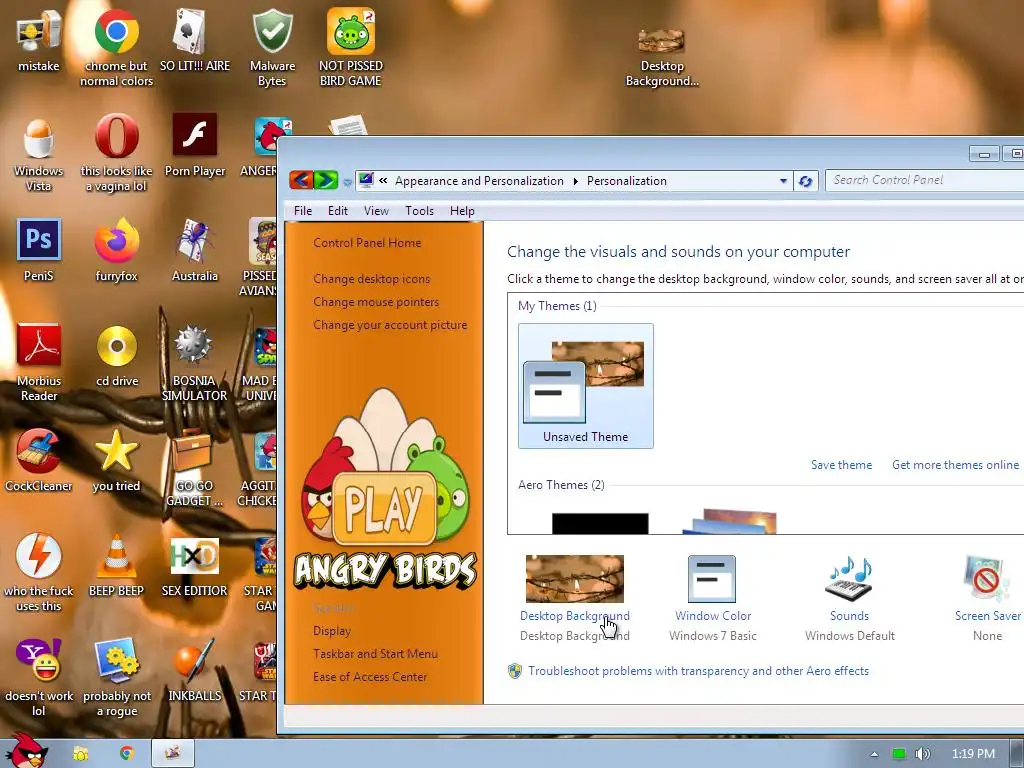Open the Help menu
This screenshot has width=1024, height=768.
(462, 211)
